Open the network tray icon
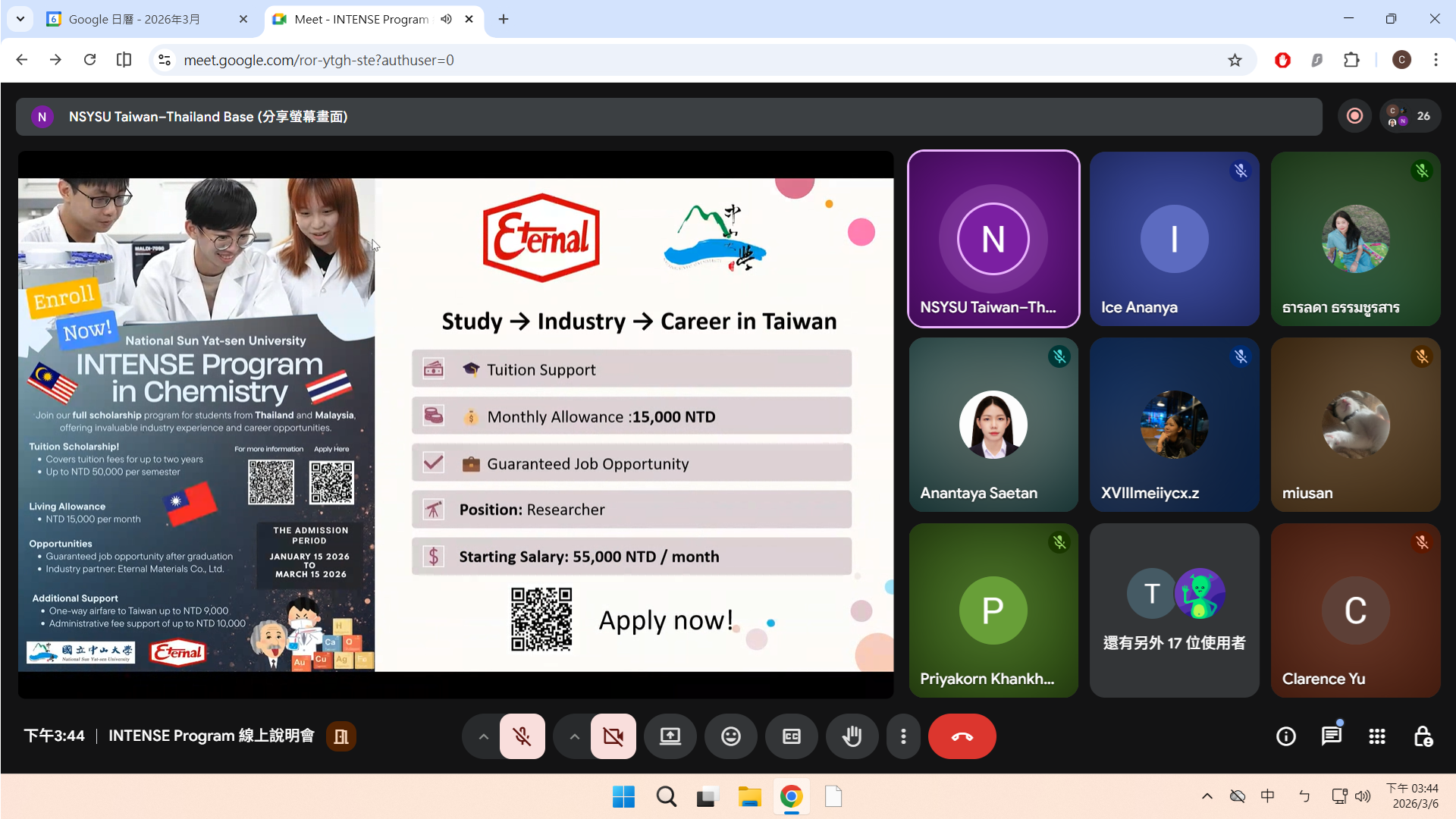Image resolution: width=1456 pixels, height=819 pixels. 1339,796
